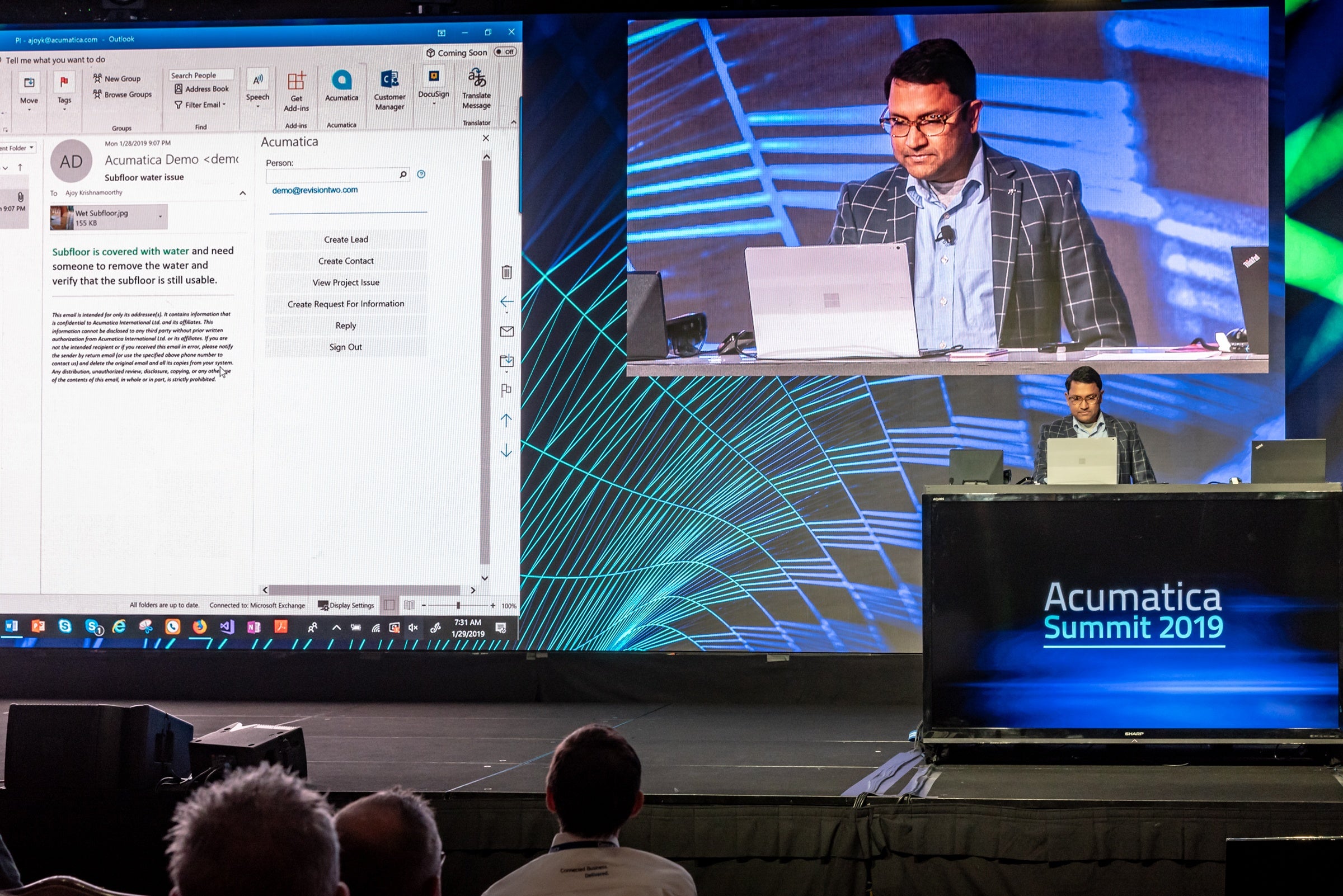Open Adobe Acrobat from the taskbar

coord(281,627)
